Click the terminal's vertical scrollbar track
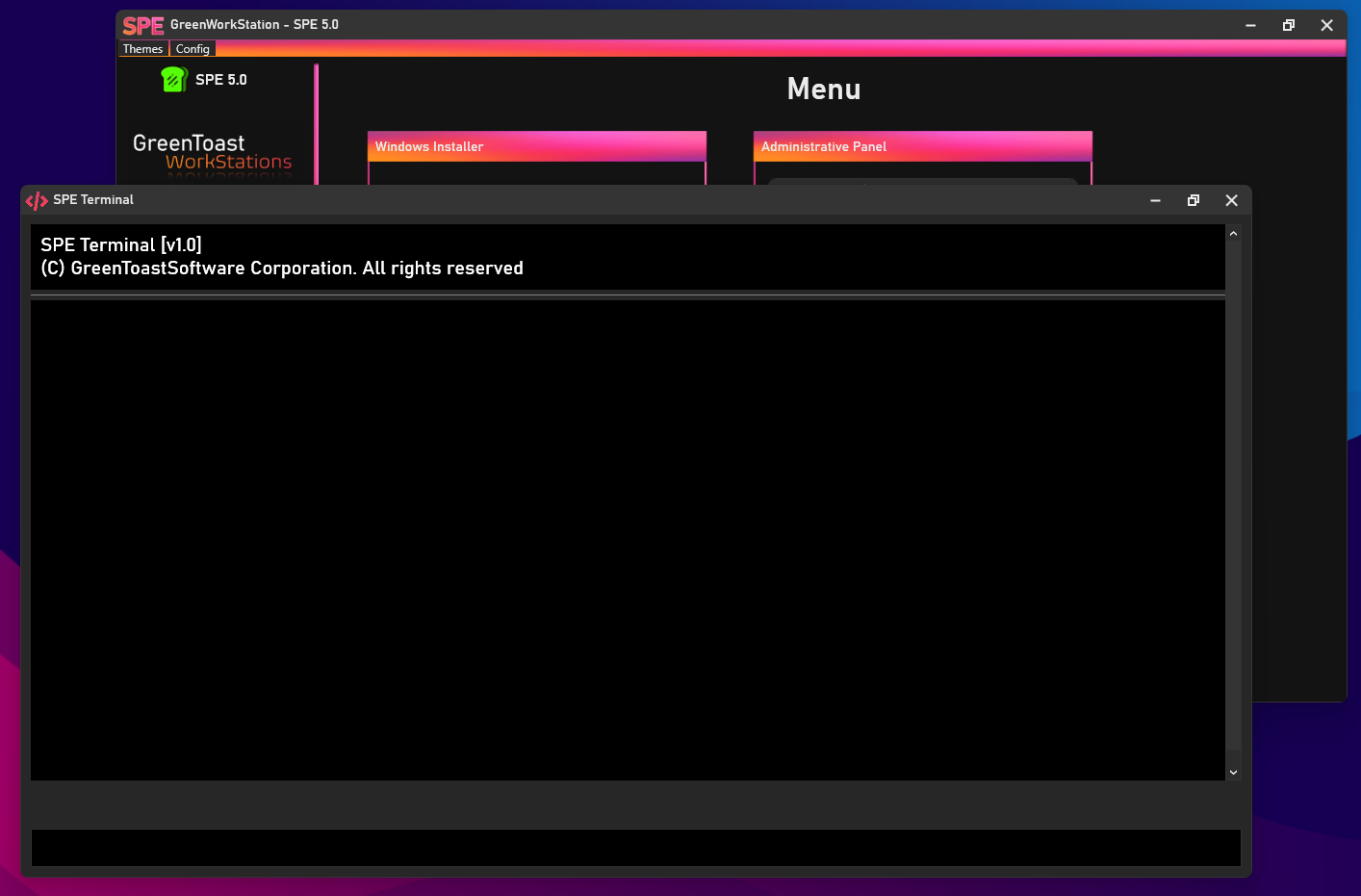 [1233, 500]
